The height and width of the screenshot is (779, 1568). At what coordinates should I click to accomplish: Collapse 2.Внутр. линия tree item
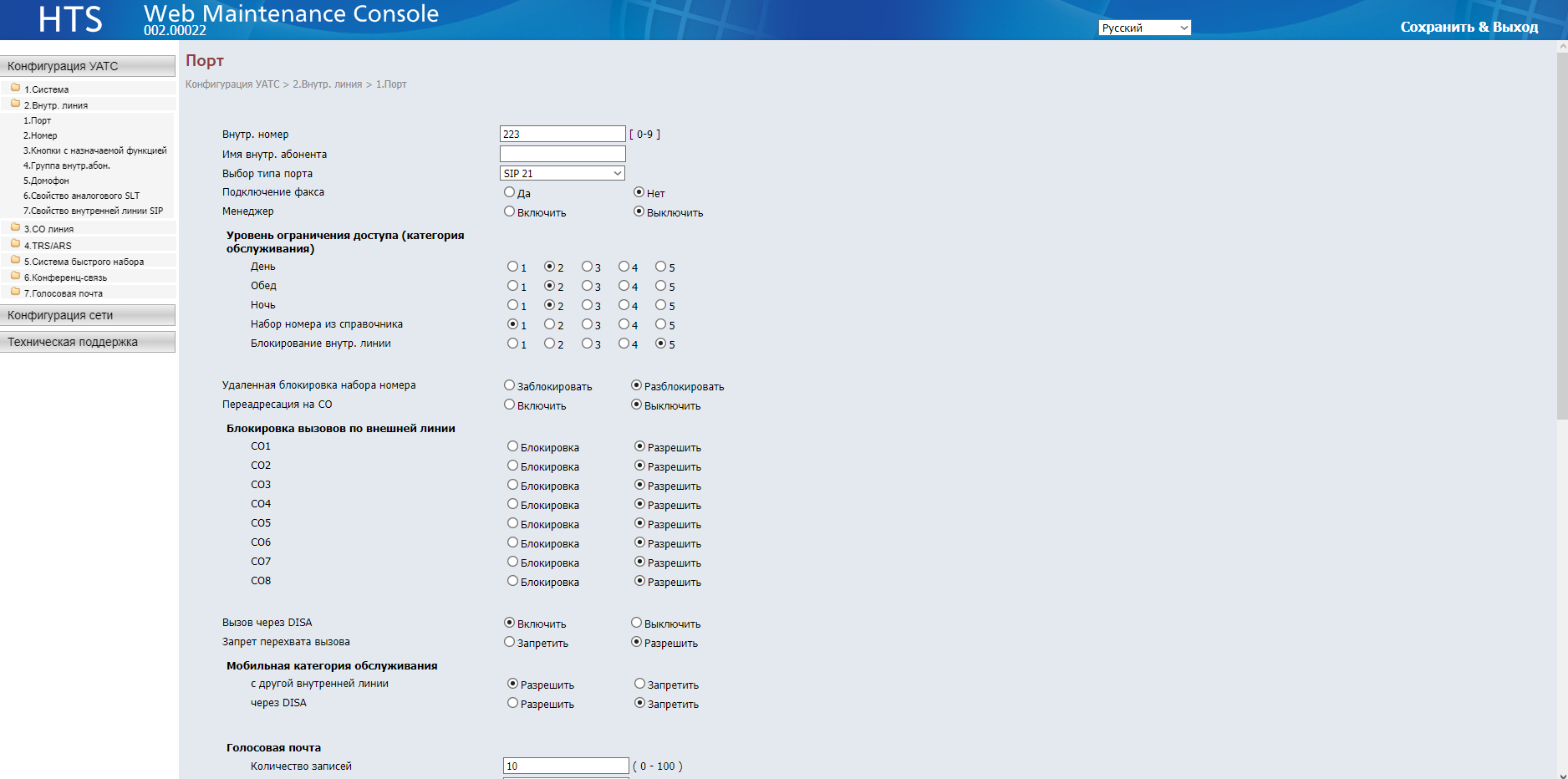[56, 105]
